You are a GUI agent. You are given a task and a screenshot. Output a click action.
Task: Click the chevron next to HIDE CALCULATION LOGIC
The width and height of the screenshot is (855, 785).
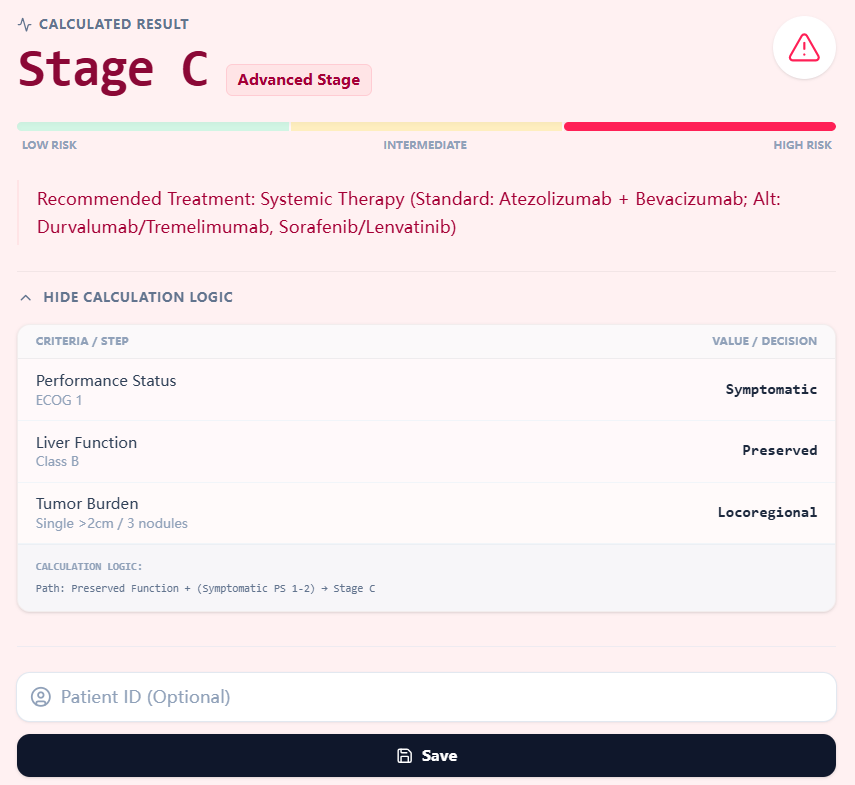click(x=24, y=297)
